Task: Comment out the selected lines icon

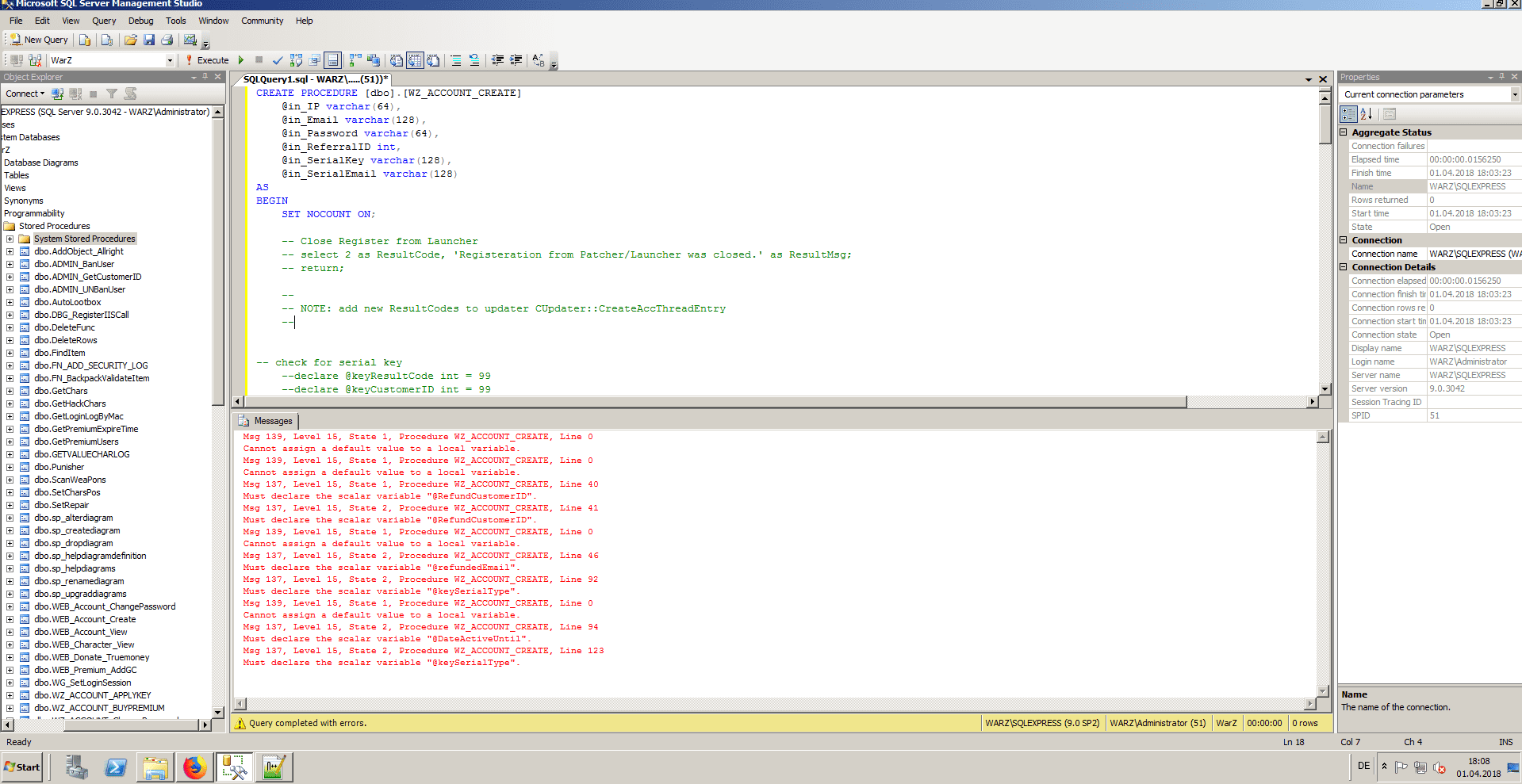Action: click(456, 60)
